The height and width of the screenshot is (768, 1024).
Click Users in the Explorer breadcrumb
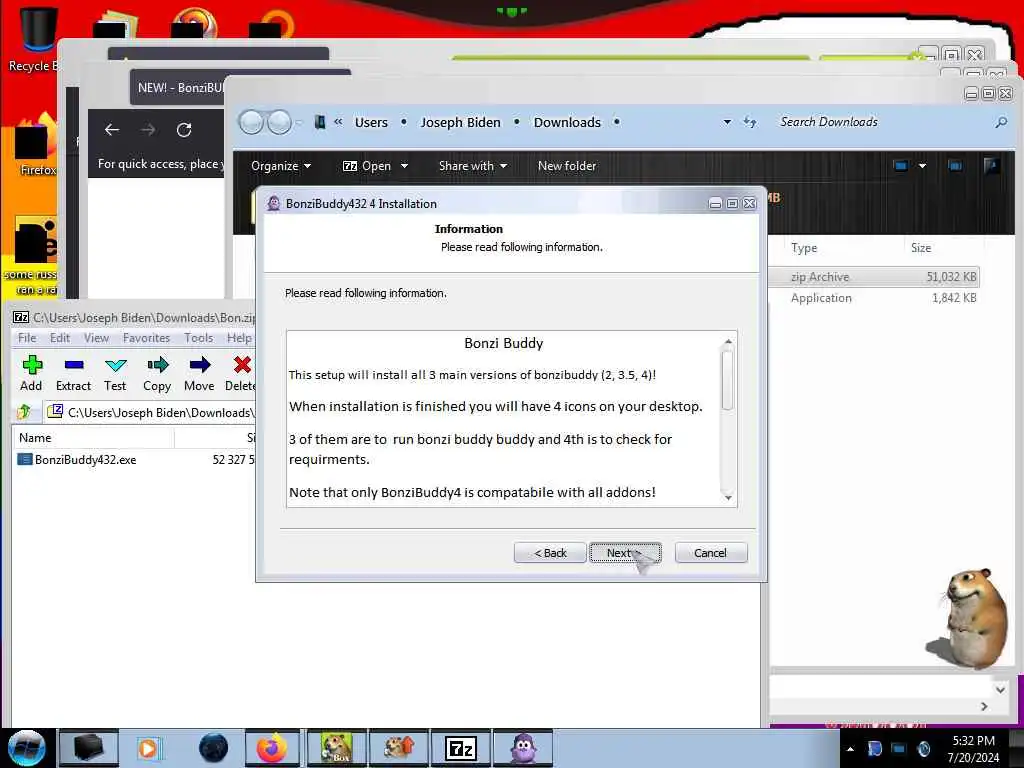coord(371,122)
